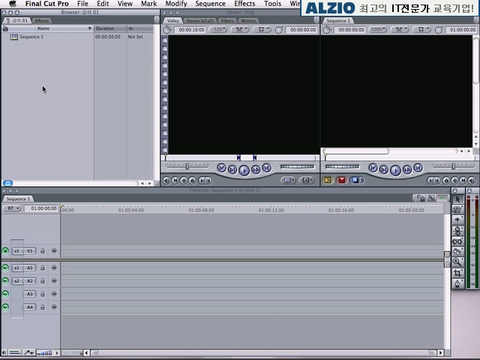The image size is (480, 360).
Task: Select Sequence 1 item in Browser
Action: point(31,37)
